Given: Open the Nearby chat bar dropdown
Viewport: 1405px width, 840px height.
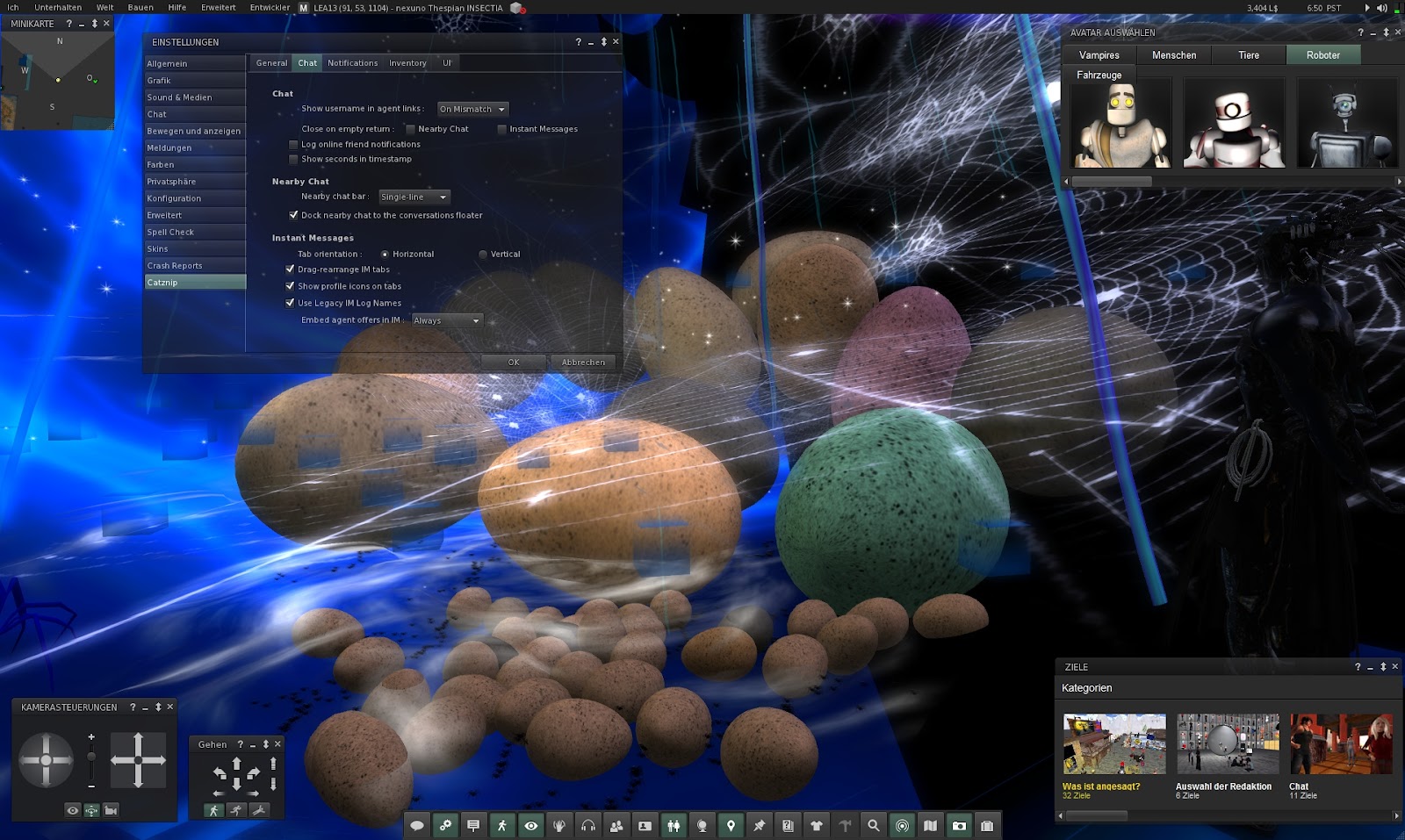Looking at the screenshot, I should (x=413, y=197).
